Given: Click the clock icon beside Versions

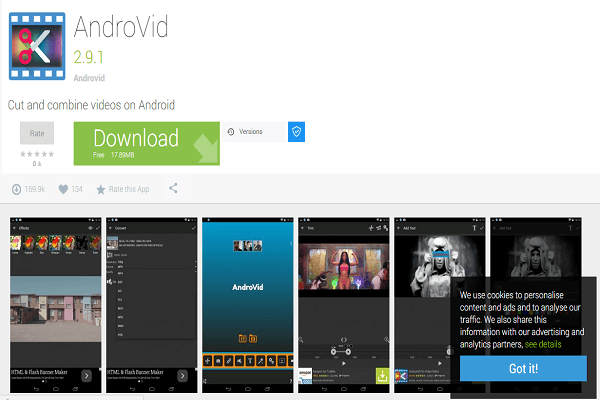Looking at the screenshot, I should click(231, 132).
